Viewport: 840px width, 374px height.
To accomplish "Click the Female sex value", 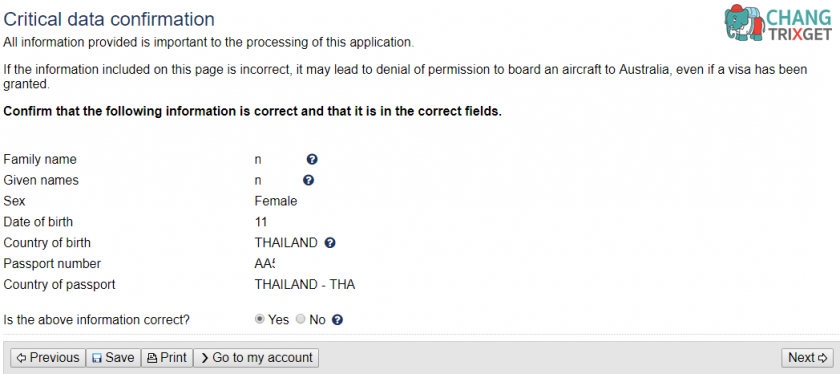I will click(x=276, y=201).
